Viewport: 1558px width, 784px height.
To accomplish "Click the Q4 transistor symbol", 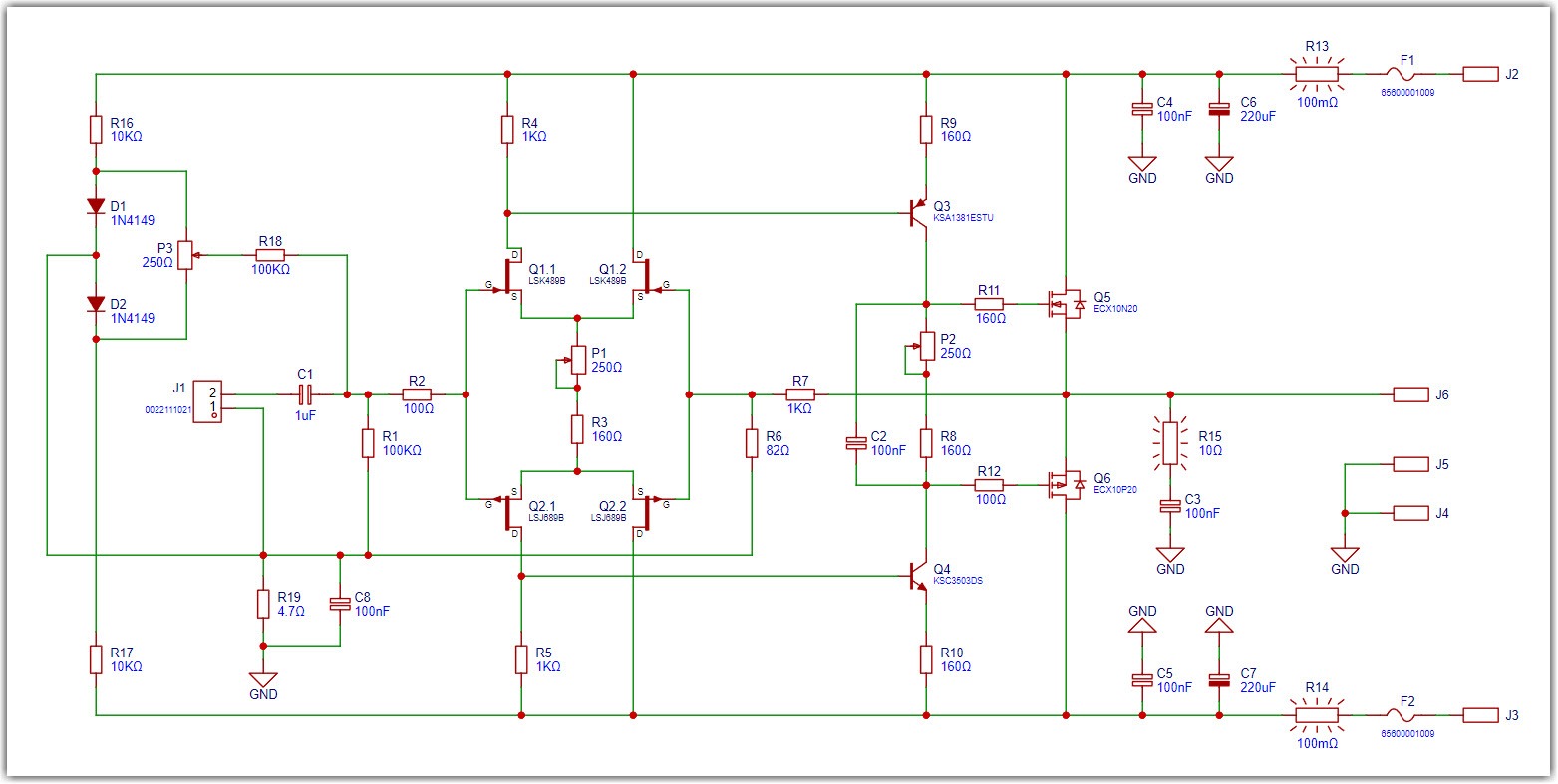I will (918, 576).
